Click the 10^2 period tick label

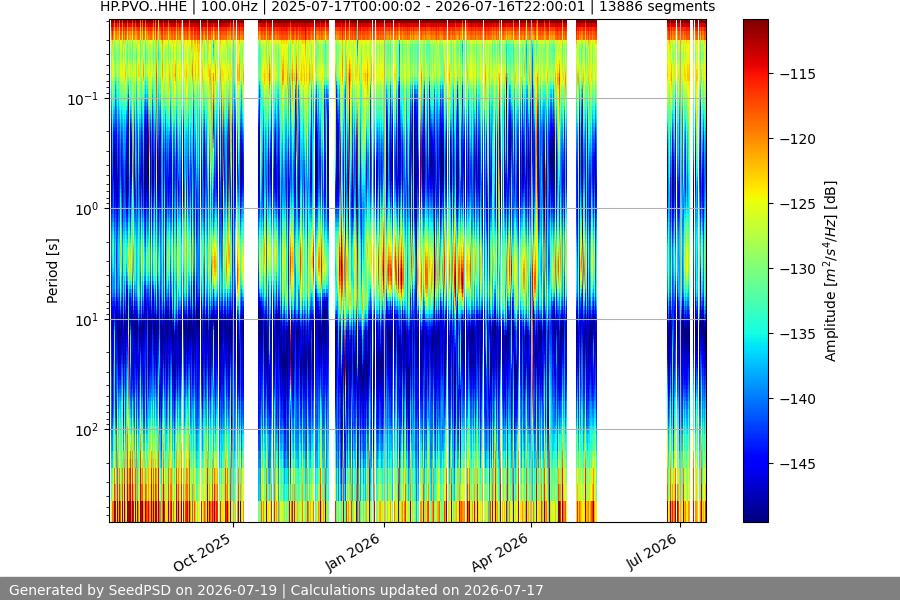[86, 430]
